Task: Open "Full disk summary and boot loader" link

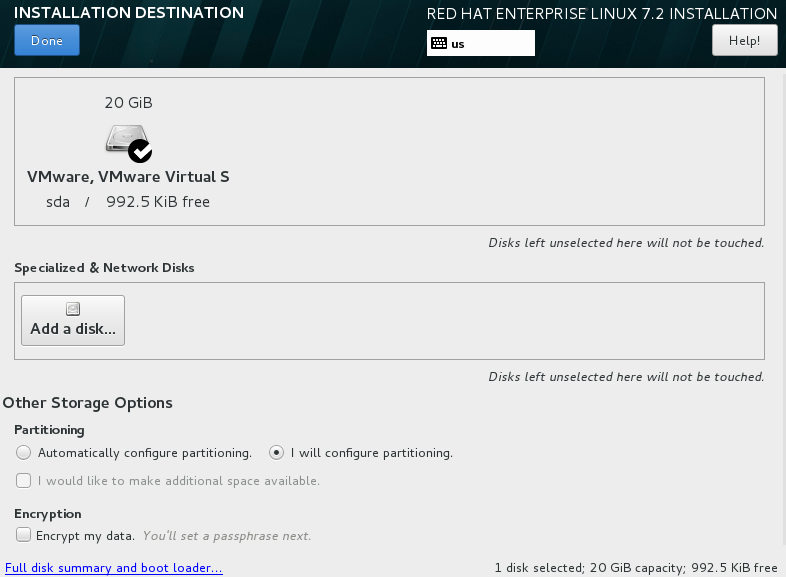Action: [x=113, y=568]
